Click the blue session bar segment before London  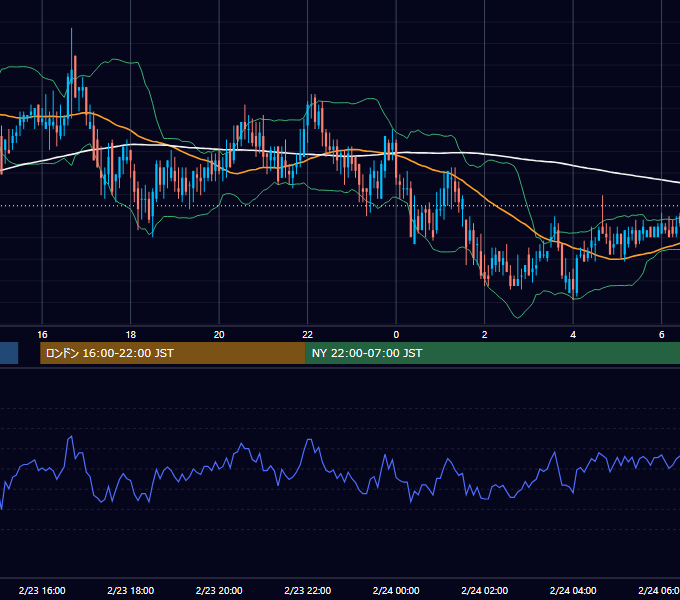pos(9,353)
